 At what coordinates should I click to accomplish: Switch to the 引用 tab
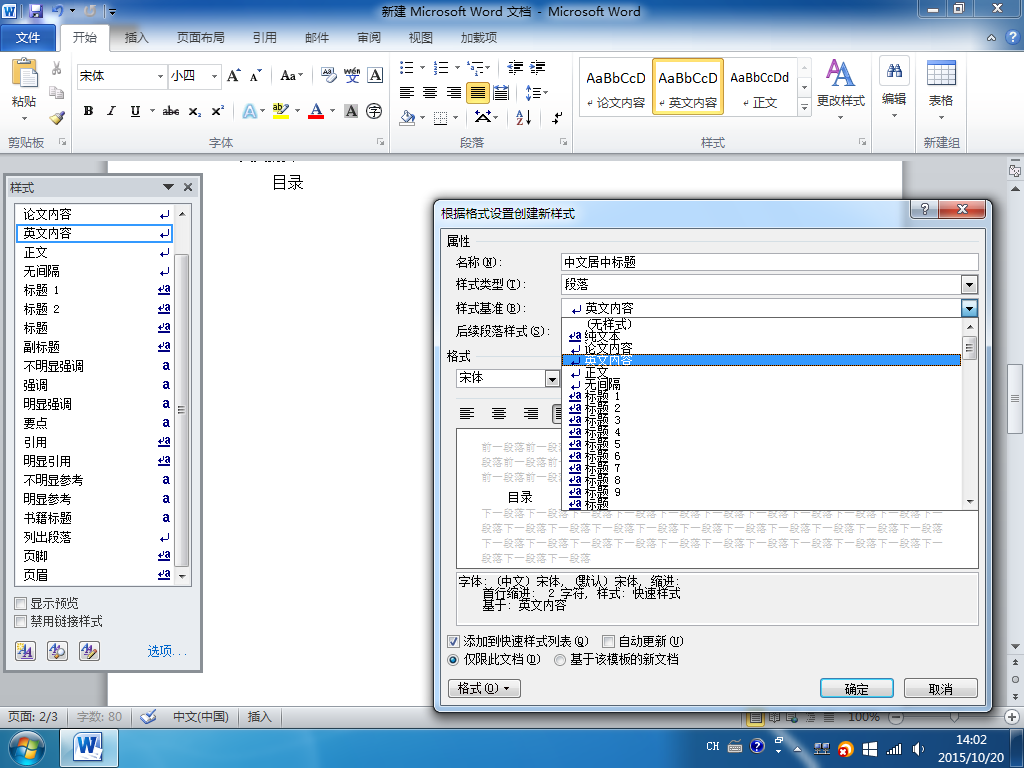[x=264, y=38]
